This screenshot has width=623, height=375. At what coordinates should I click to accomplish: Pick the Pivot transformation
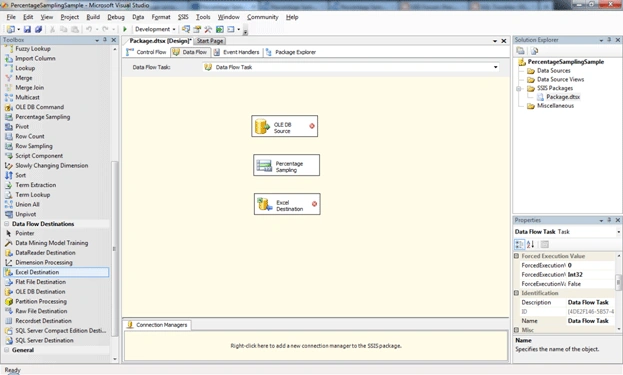pyautogui.click(x=22, y=126)
